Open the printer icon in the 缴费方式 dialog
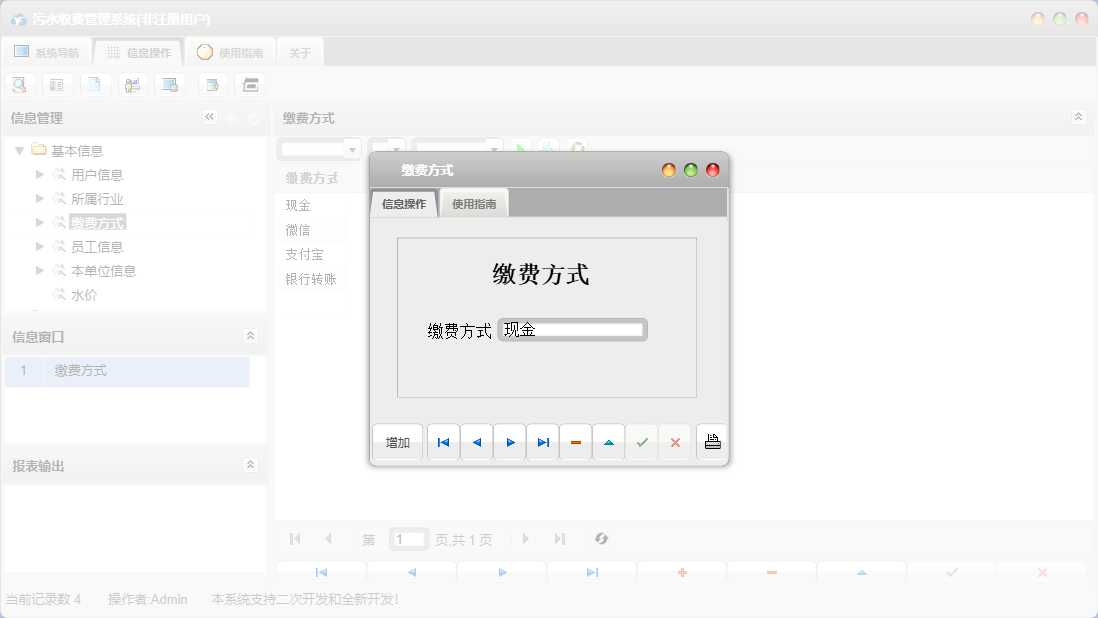1098x618 pixels. pyautogui.click(x=712, y=441)
